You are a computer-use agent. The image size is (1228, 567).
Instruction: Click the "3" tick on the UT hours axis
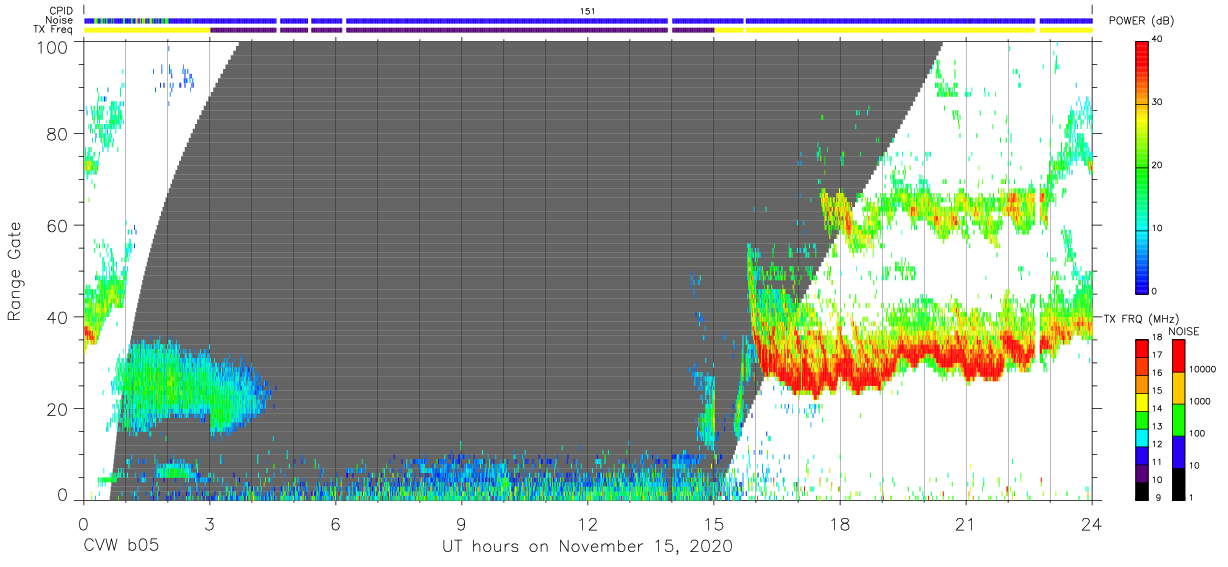point(209,522)
